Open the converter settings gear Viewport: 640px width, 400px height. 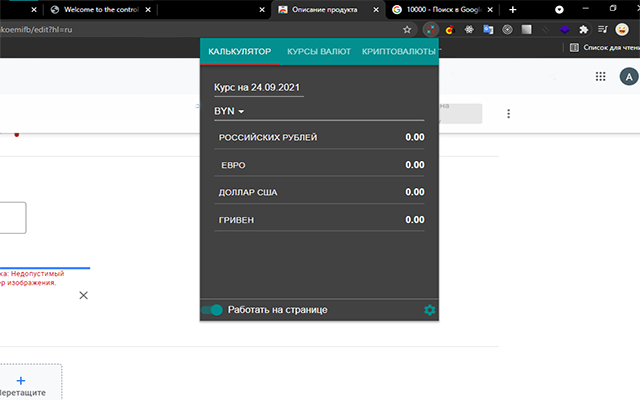click(x=429, y=310)
